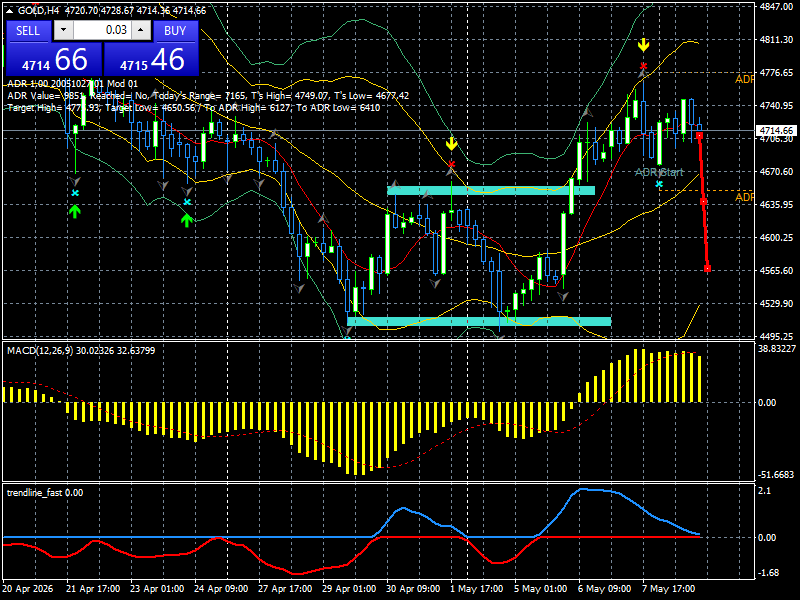Select the yellow down arrow above 7 May
Image resolution: width=800 pixels, height=600 pixels.
643,45
